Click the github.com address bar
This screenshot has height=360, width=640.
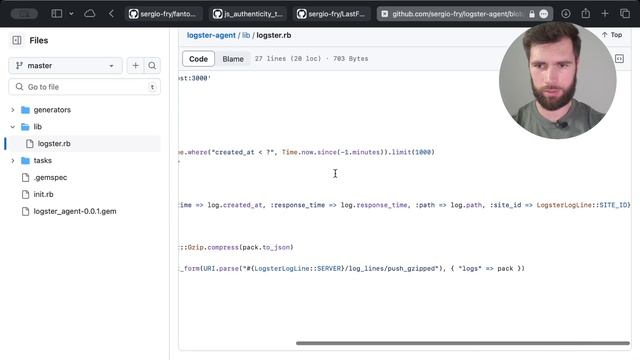tap(457, 14)
